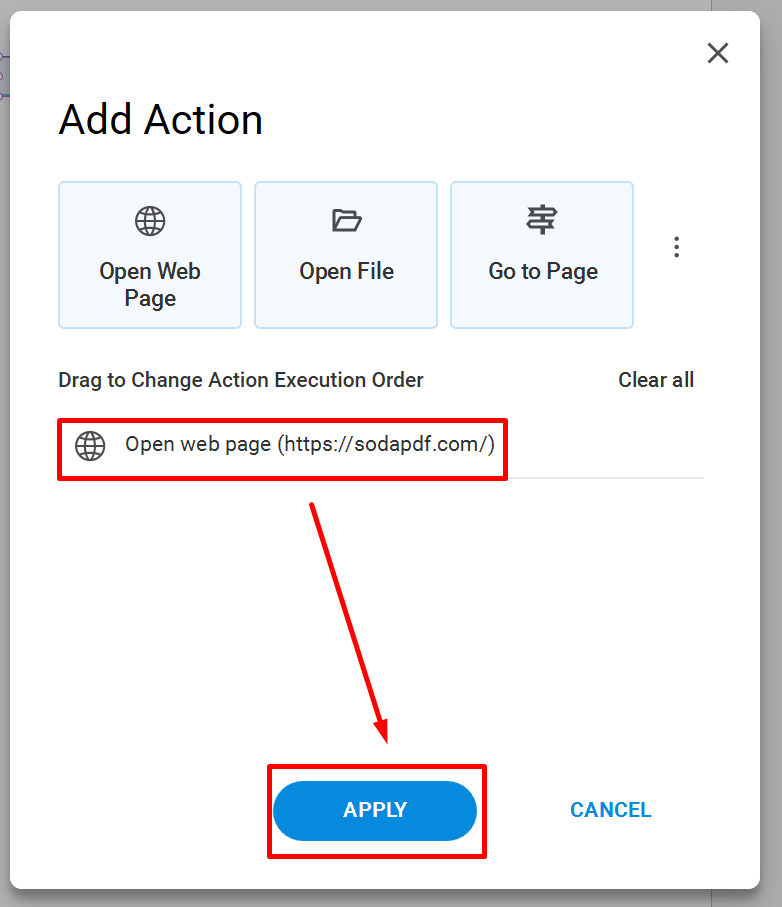Click the blank list area above the Apply button
This screenshot has width=782, height=907.
tap(381, 619)
